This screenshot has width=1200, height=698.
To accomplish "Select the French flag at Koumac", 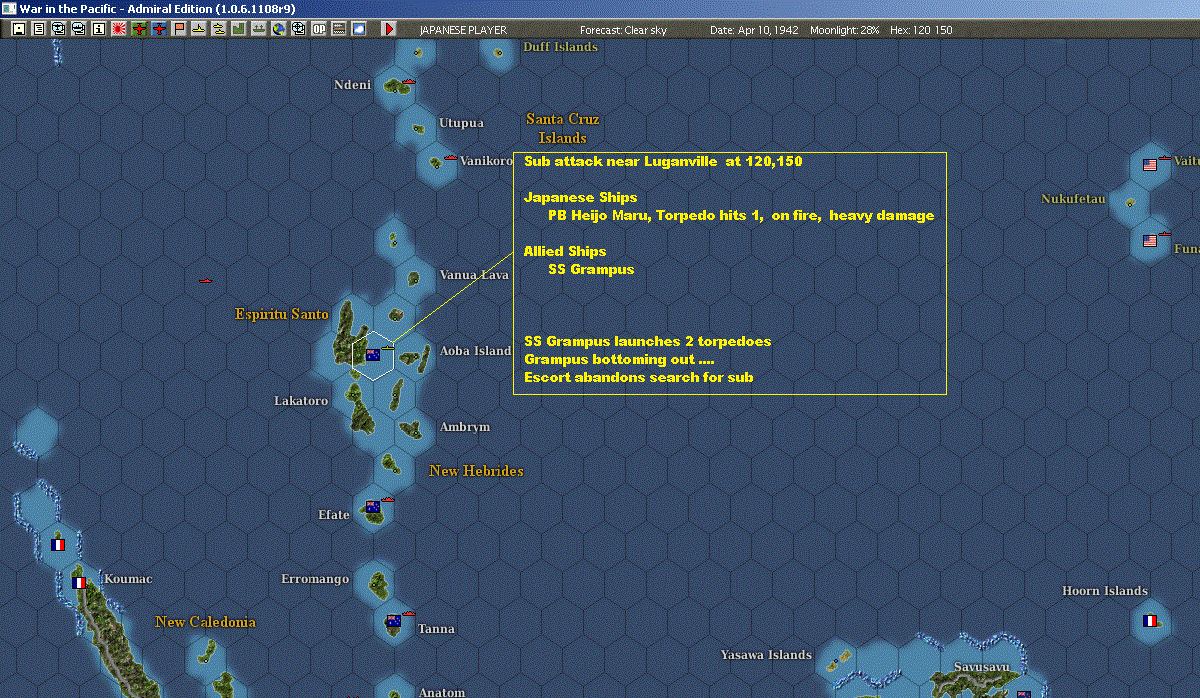I will click(78, 582).
